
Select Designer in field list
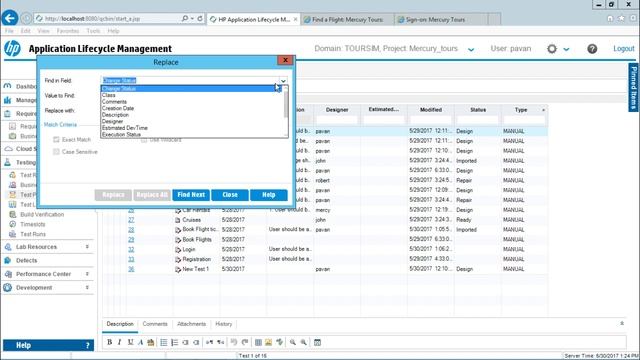[x=192, y=121]
